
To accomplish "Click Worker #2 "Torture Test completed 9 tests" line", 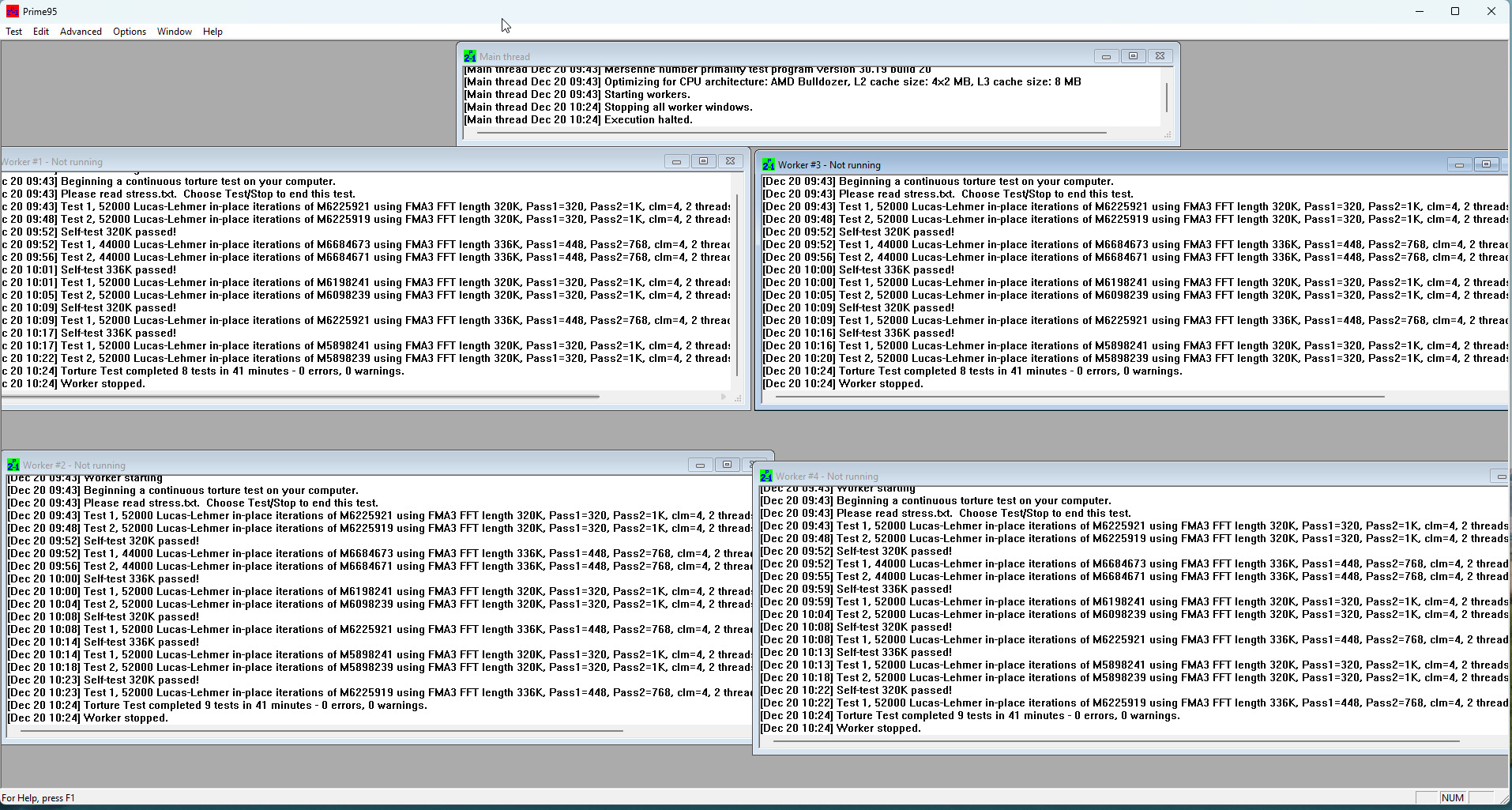I will (217, 706).
